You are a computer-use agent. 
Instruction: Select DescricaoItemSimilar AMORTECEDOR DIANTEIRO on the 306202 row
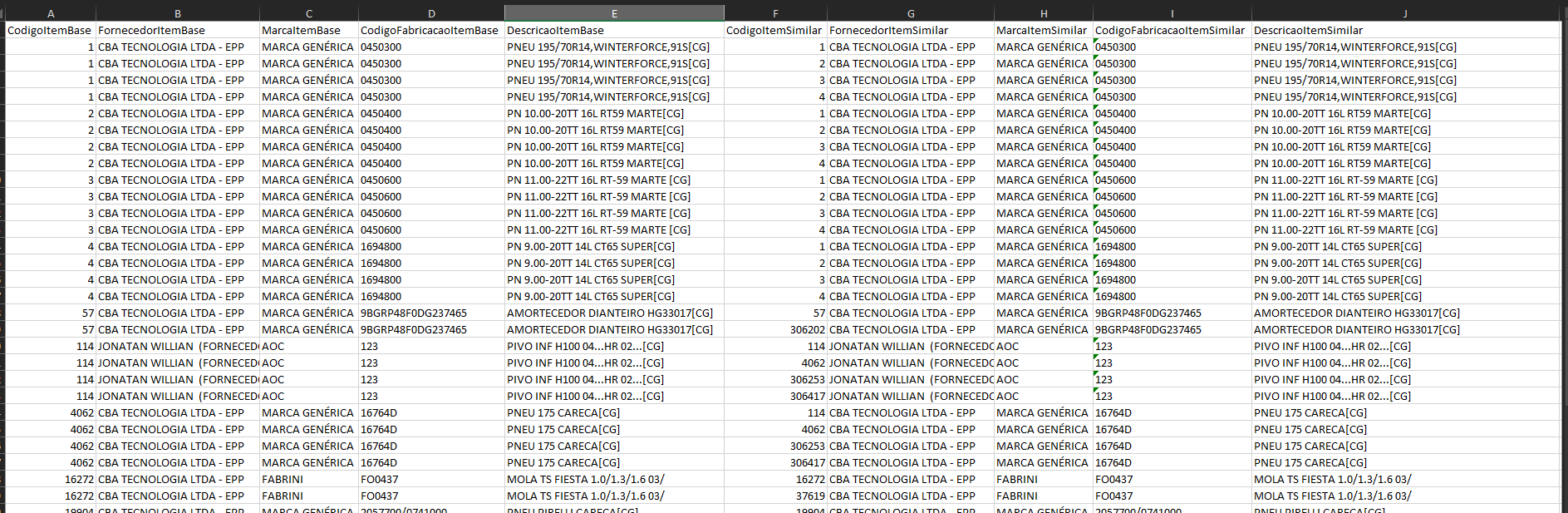pyautogui.click(x=1405, y=329)
